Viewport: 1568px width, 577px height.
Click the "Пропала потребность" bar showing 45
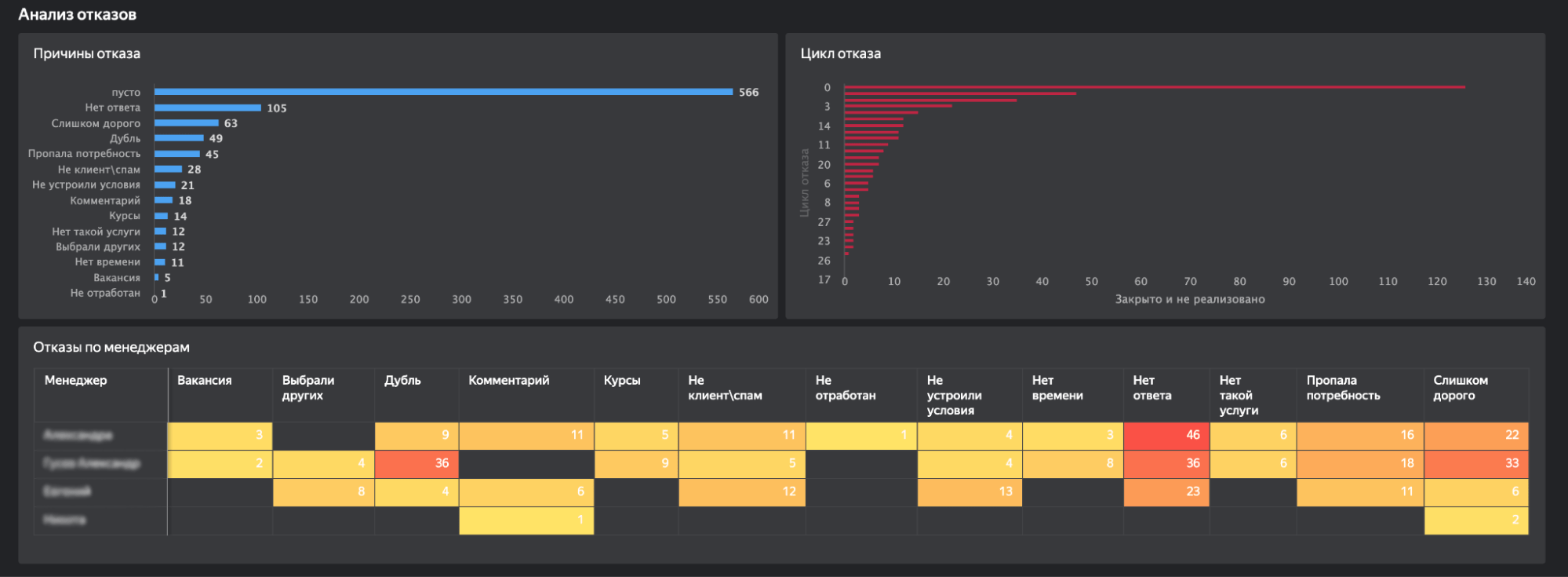point(177,154)
